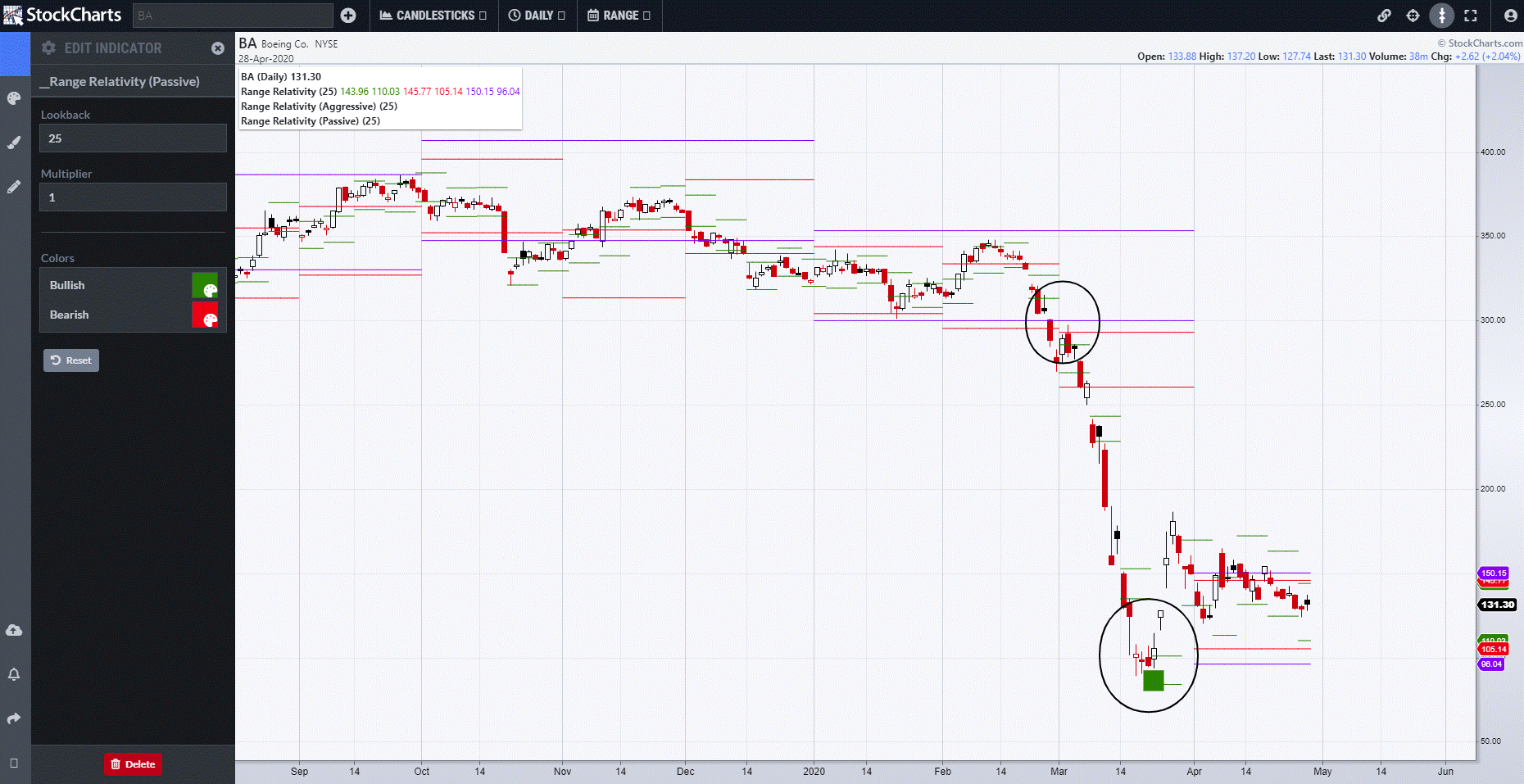Click the bottom-most icon in the left sidebar
1524x784 pixels.
click(14, 763)
